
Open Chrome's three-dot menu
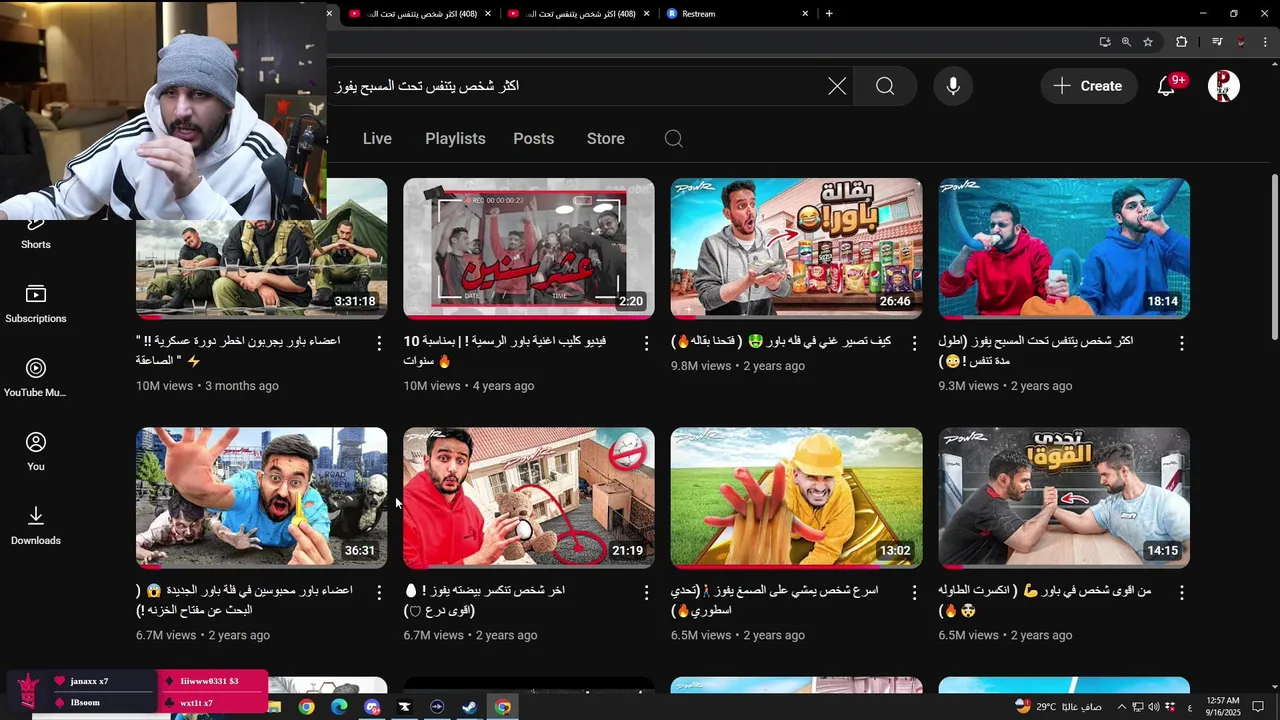coord(1264,42)
